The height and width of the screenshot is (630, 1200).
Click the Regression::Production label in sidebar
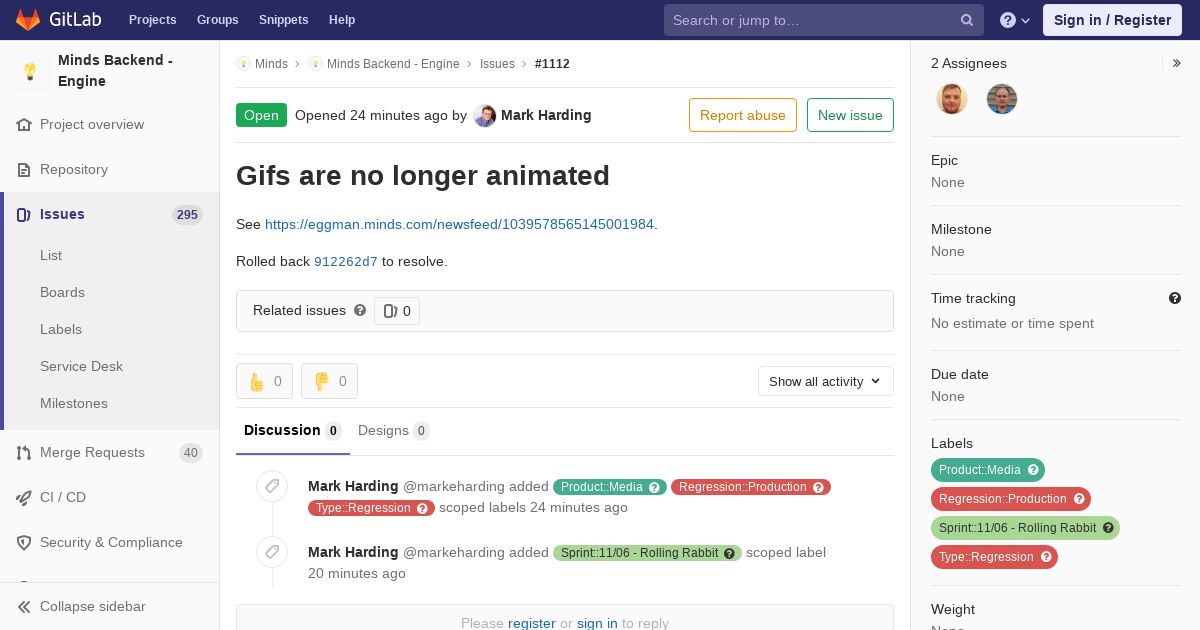click(1011, 499)
